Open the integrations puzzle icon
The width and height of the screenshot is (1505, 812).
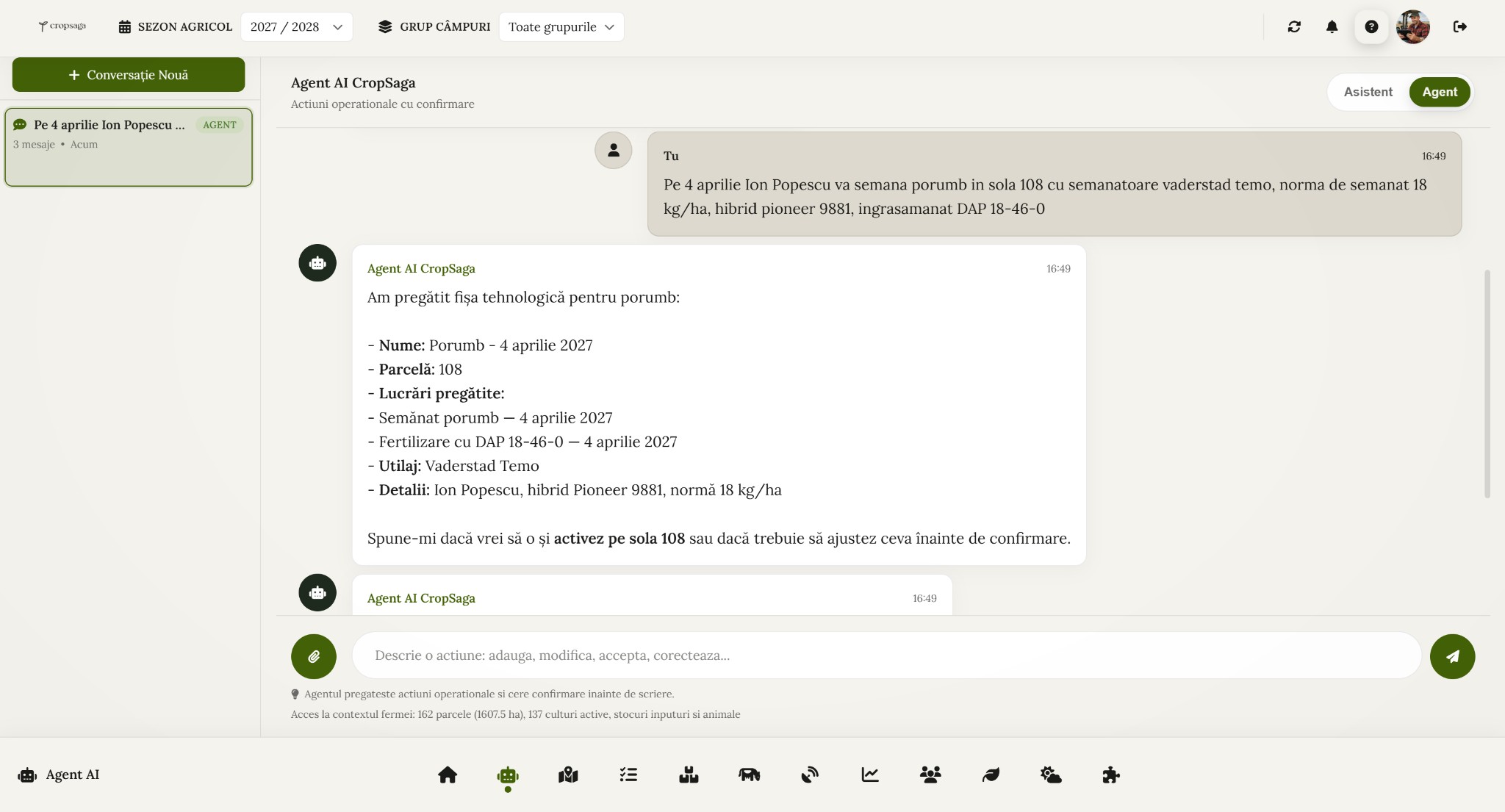click(1111, 775)
